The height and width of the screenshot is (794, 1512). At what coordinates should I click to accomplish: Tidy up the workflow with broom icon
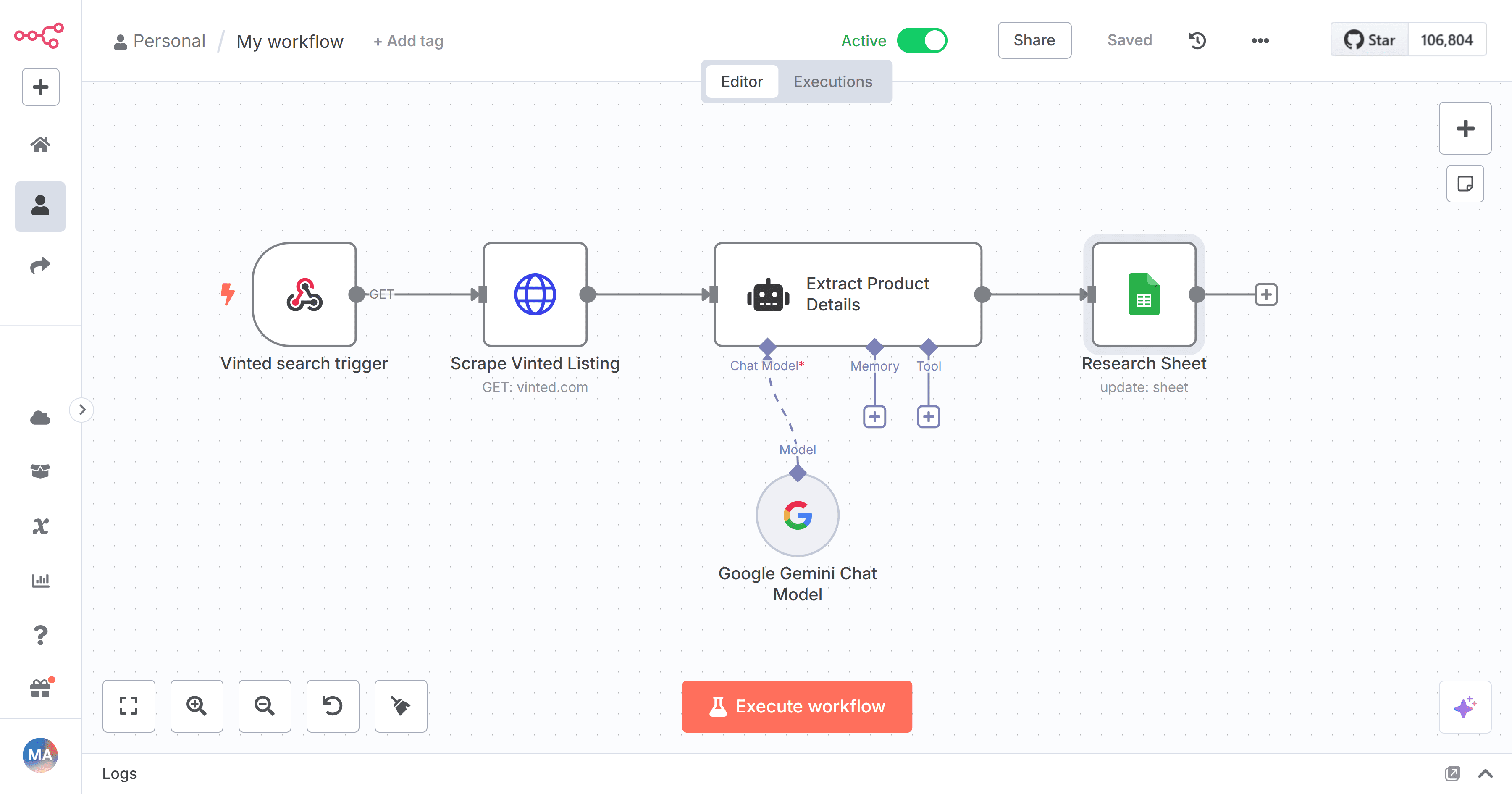click(x=401, y=706)
